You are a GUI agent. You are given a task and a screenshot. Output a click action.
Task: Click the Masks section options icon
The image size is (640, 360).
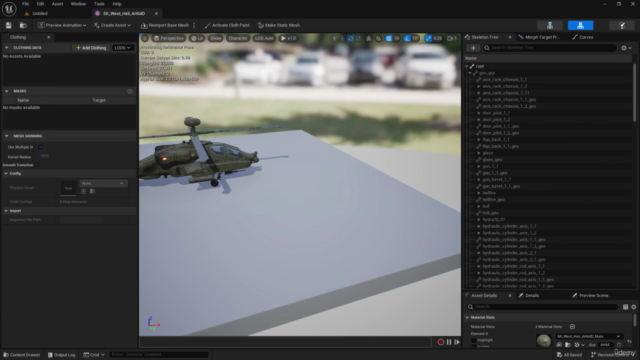pos(130,91)
